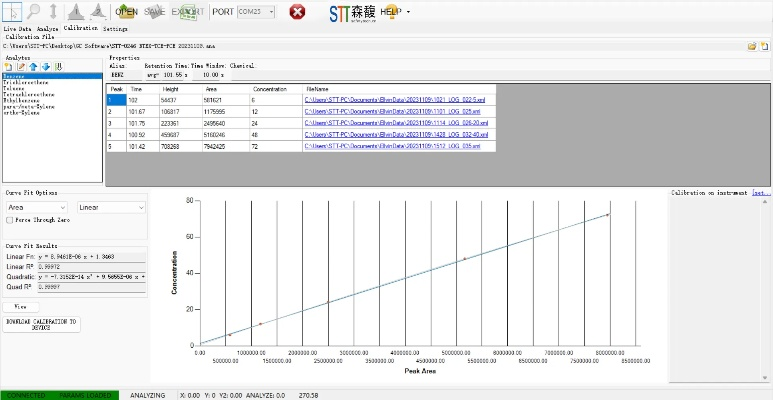This screenshot has height=400, width=773.
Task: Click the View button
Action: (x=19, y=307)
